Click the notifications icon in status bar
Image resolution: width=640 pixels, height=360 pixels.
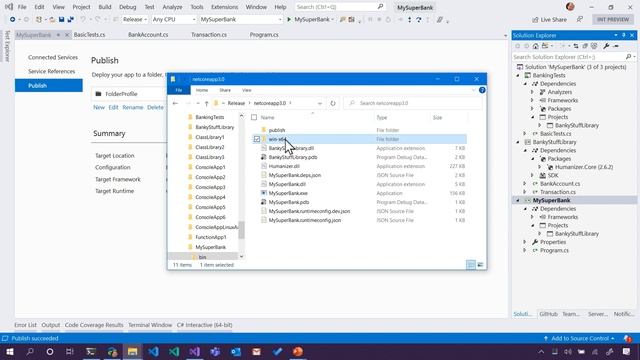coord(627,338)
